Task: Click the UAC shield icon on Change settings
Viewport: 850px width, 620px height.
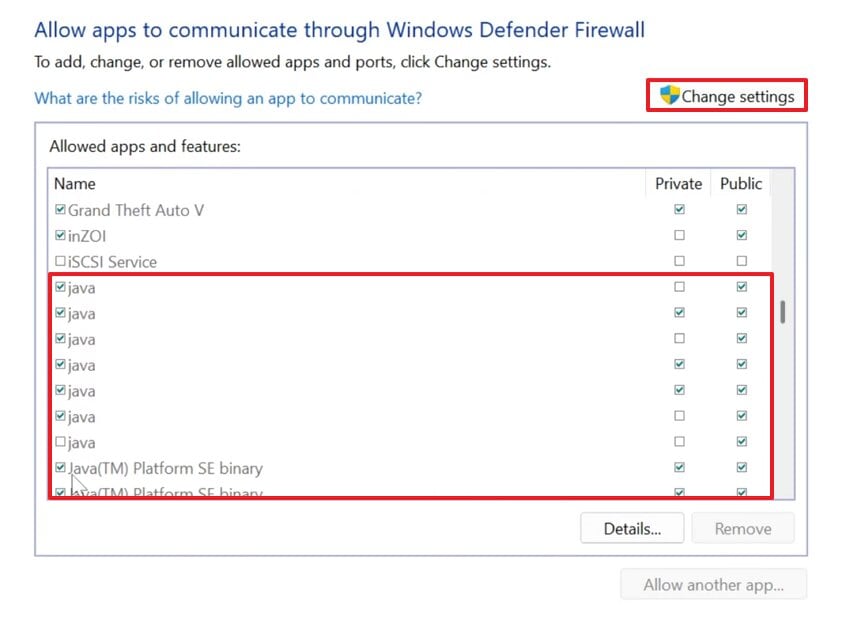Action: [x=669, y=95]
